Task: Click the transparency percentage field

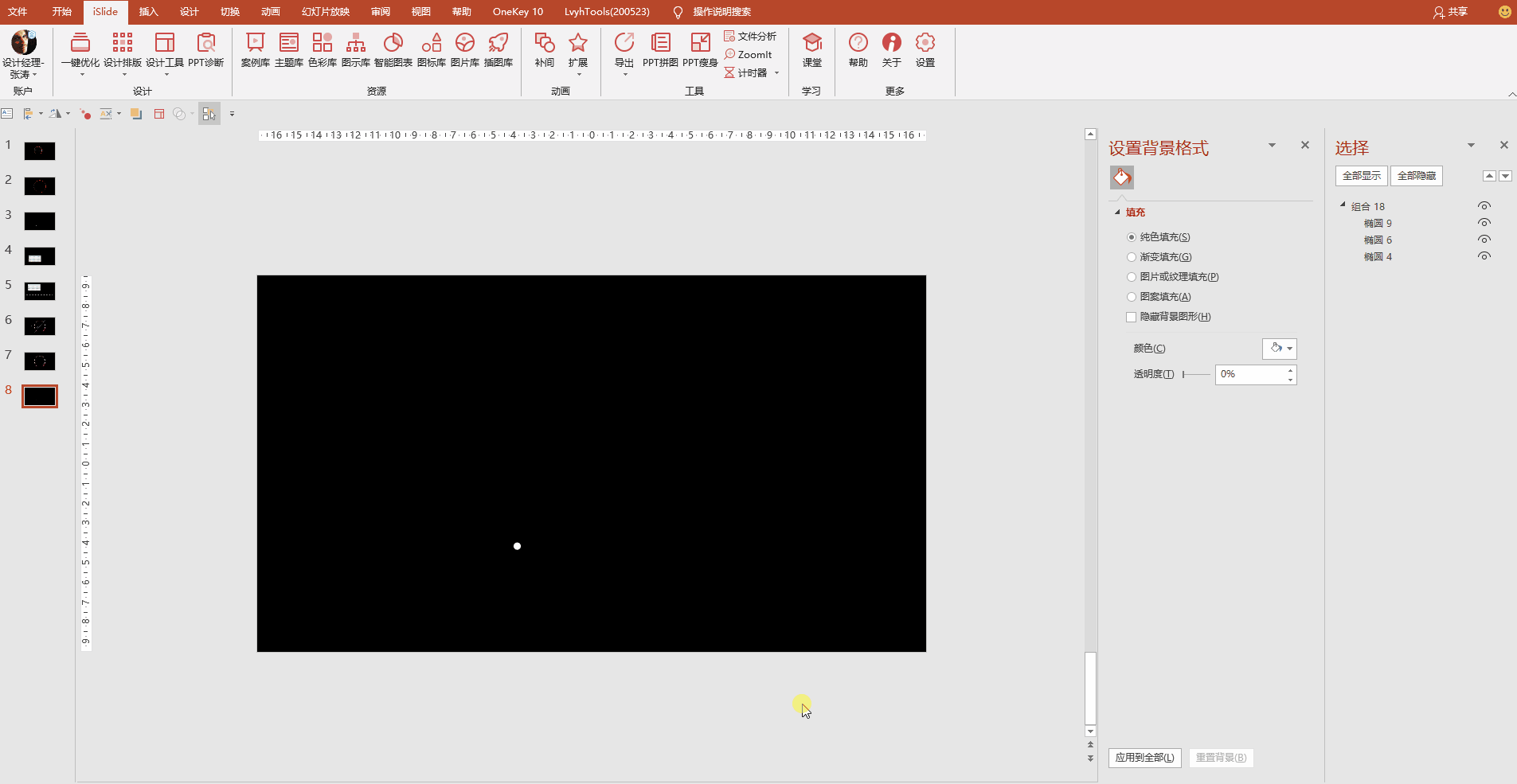Action: coord(1250,374)
